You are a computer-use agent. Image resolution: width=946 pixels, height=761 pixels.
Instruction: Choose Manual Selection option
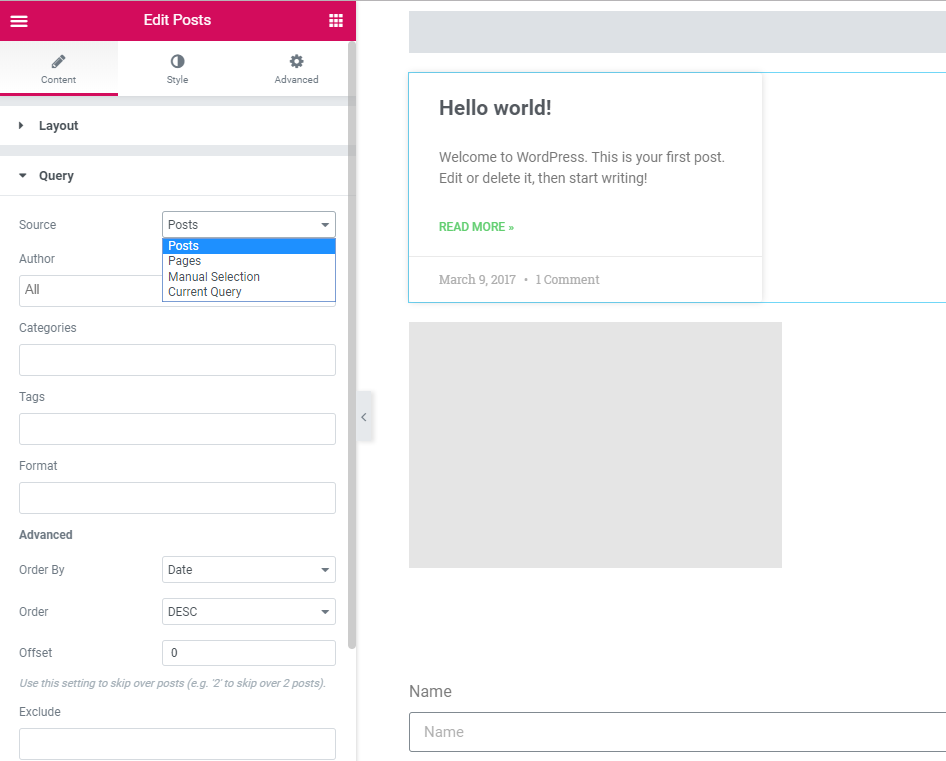pyautogui.click(x=214, y=277)
